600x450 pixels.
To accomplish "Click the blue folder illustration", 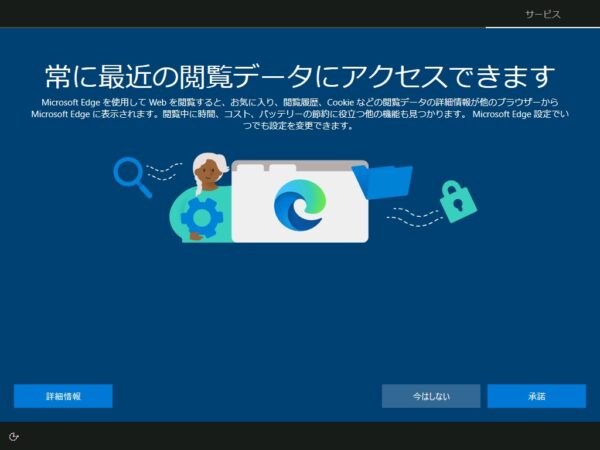I will click(x=383, y=183).
